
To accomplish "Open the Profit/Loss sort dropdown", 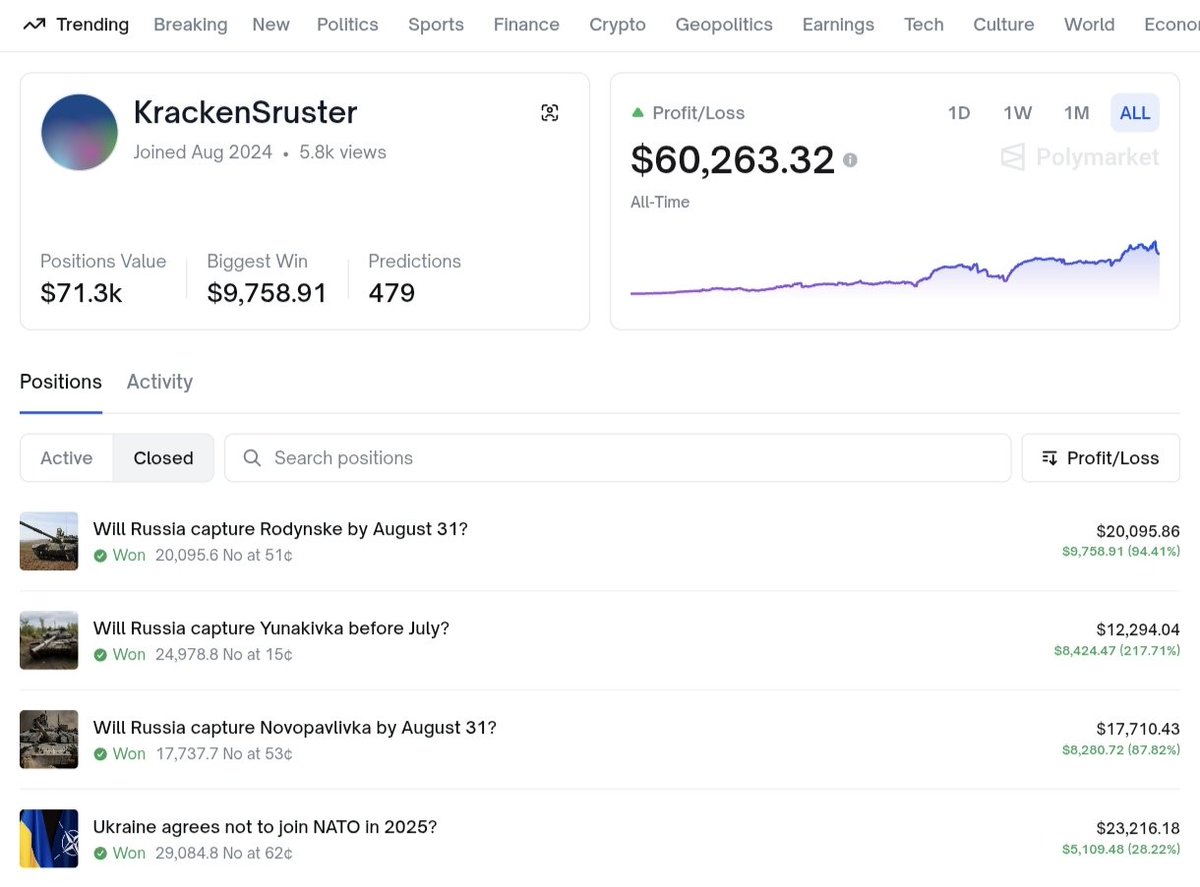I will pos(1100,458).
